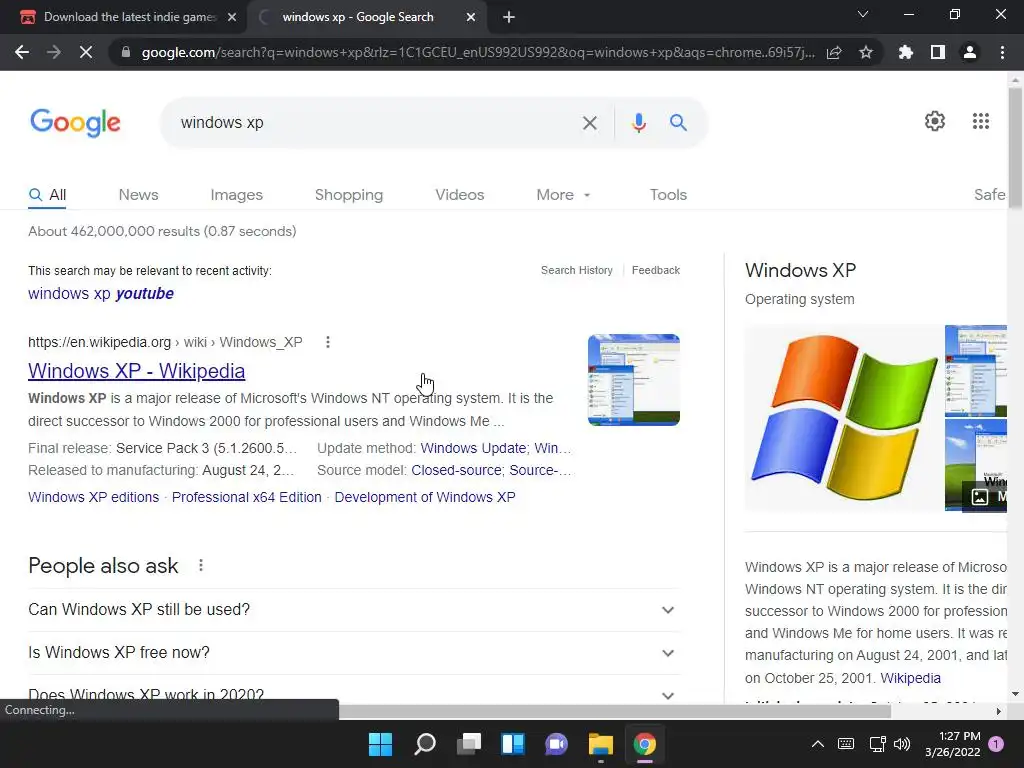This screenshot has height=768, width=1024.
Task: Open Wikipedia link in knowledge panel
Action: tap(910, 678)
